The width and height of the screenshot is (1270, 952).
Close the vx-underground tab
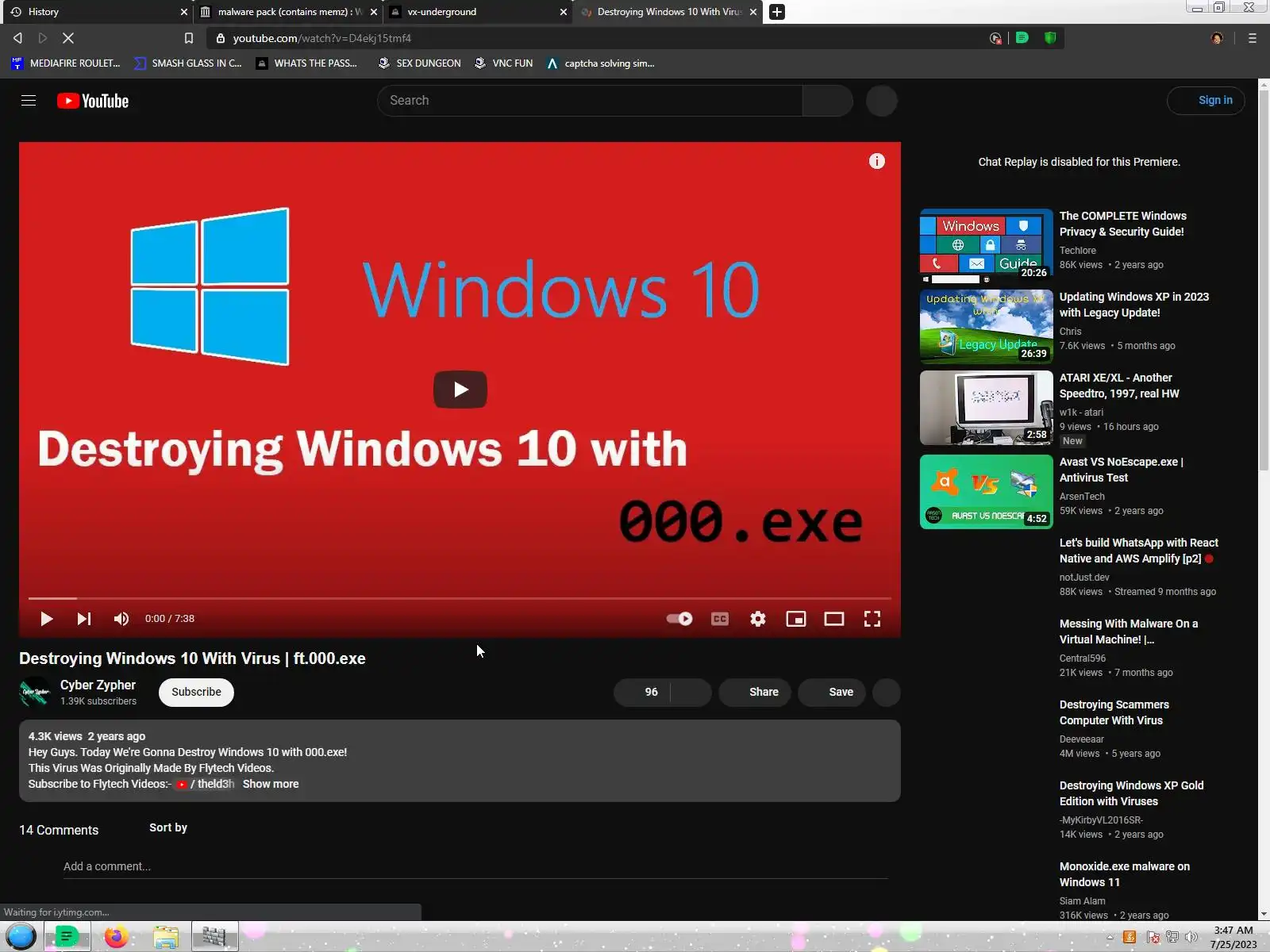tap(564, 12)
